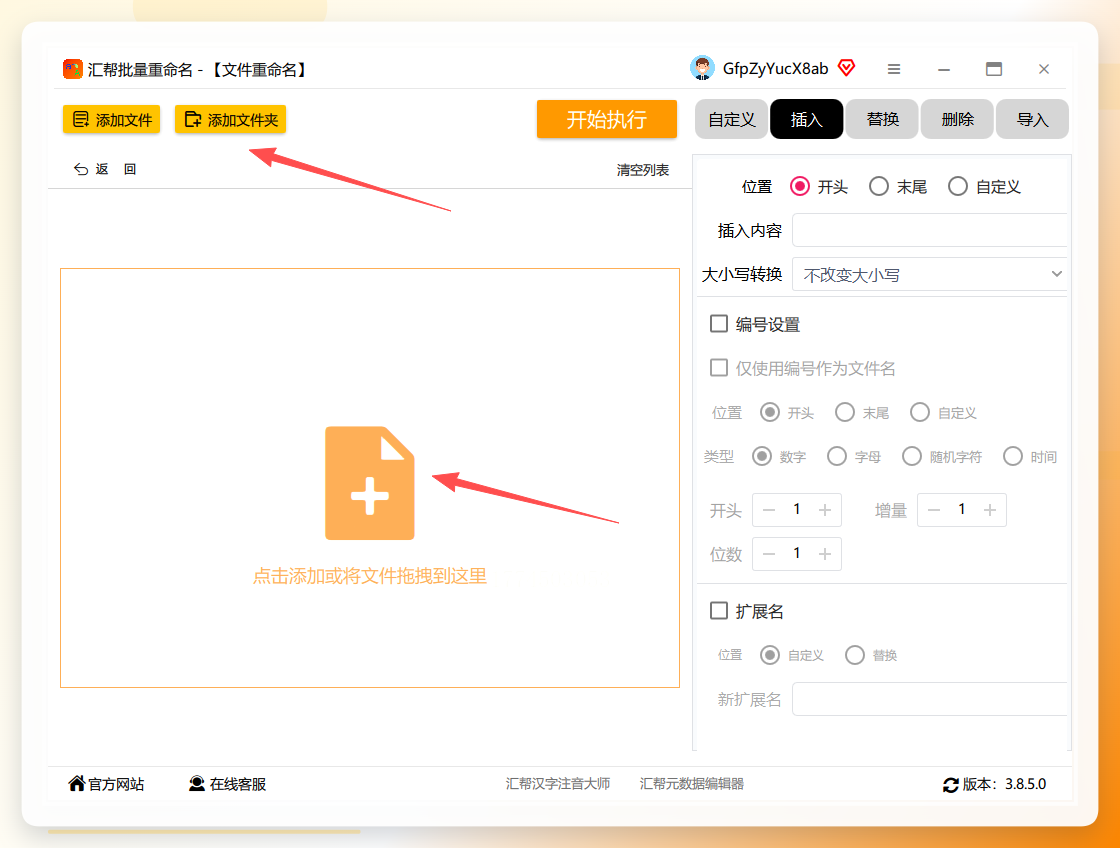Choose 字母 numbering type

click(x=836, y=457)
